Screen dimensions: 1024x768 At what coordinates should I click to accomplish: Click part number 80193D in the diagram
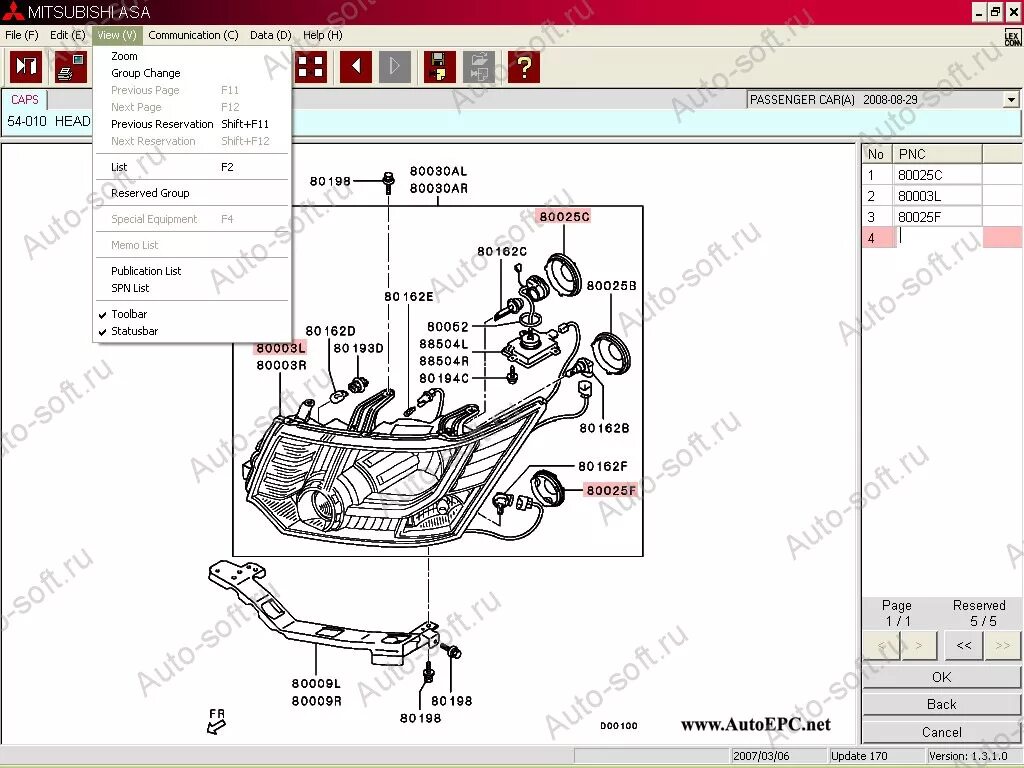359,348
